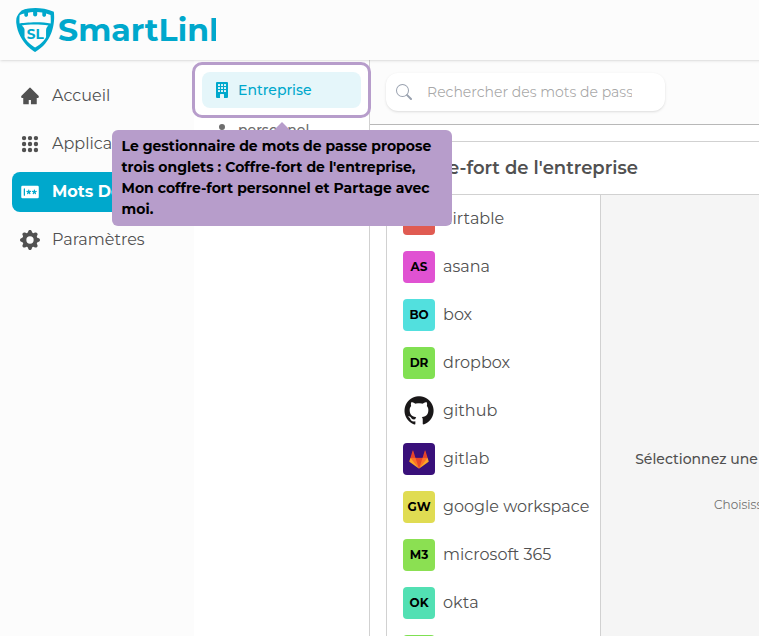Click the Applications grid icon
Viewport: 759px width, 636px height.
30,144
